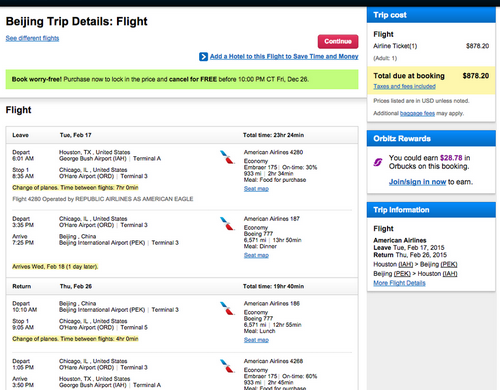This screenshot has width=500, height=390.
Task: Open the Taxes and fees included link
Action: (x=404, y=86)
